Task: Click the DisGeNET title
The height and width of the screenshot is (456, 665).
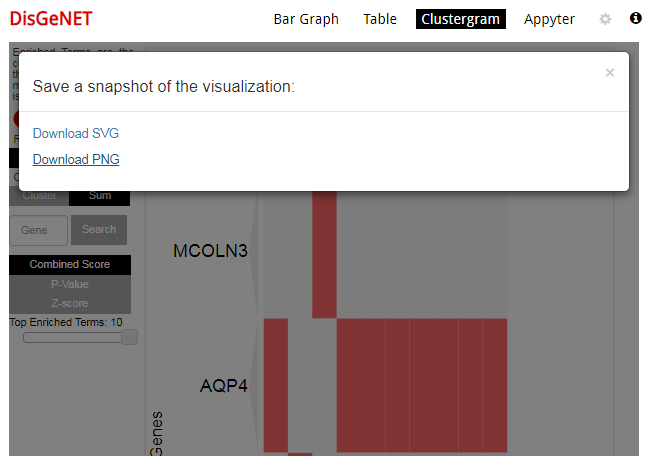Action: (x=51, y=19)
